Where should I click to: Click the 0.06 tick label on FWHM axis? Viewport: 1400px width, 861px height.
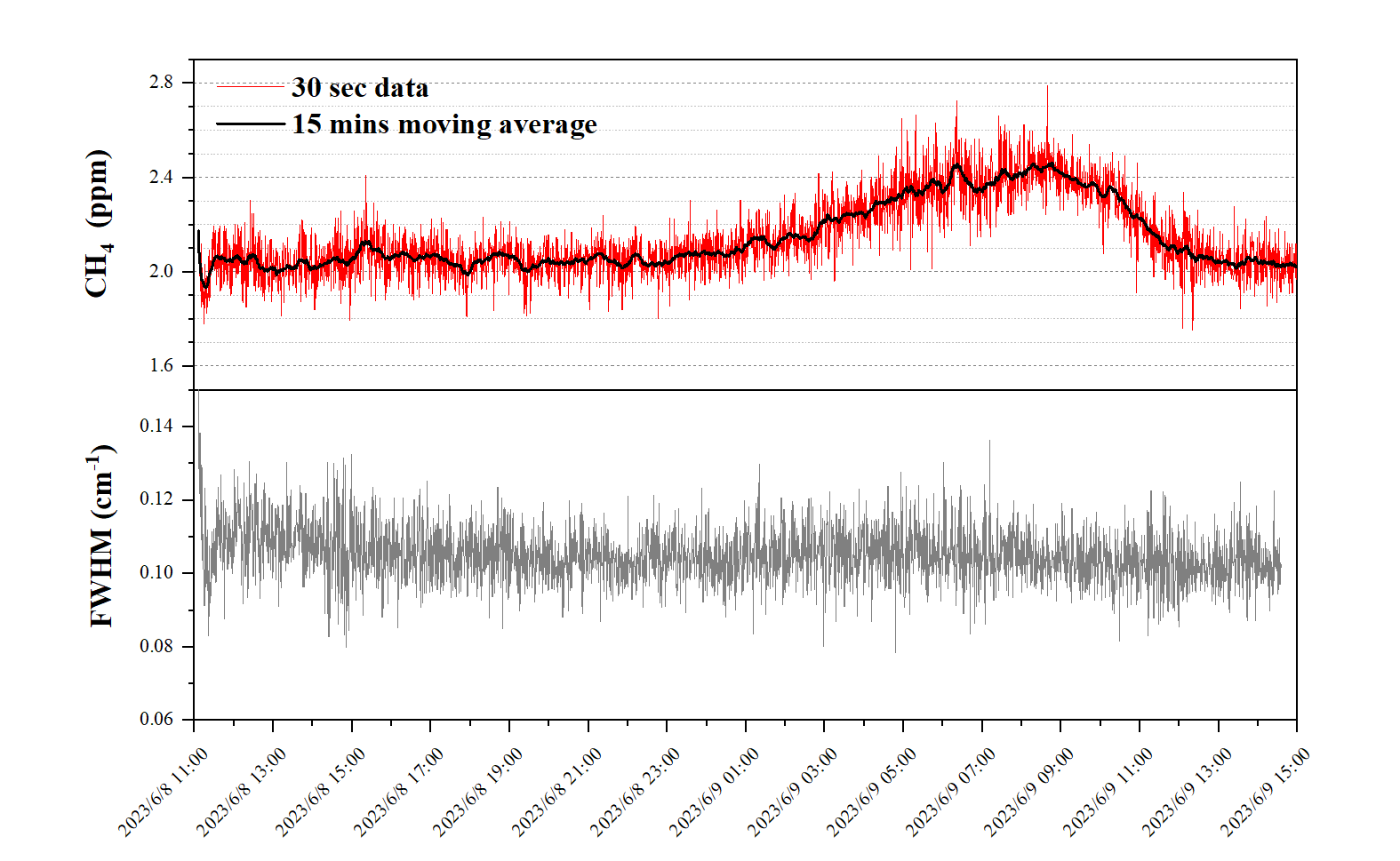pyautogui.click(x=156, y=719)
